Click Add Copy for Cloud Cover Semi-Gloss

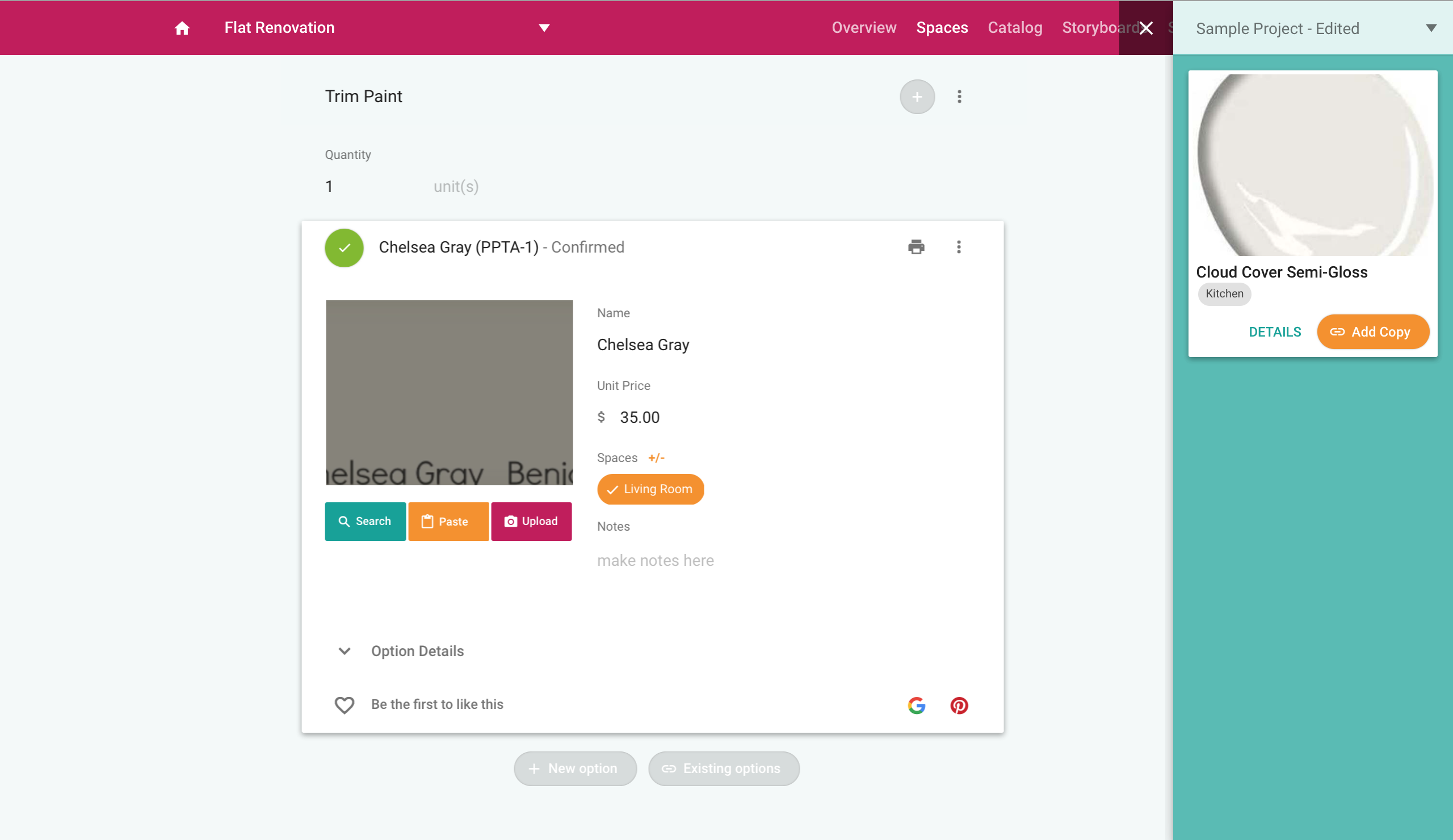1372,332
